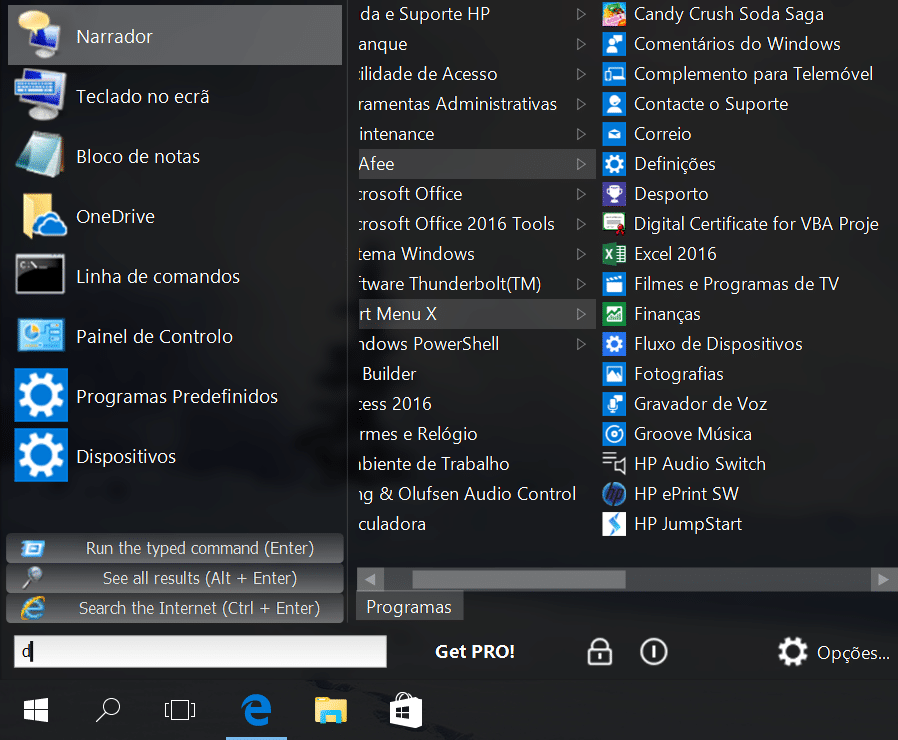Screen dimensions: 898x740
Task: Open taskbar search magnifier
Action: click(108, 710)
